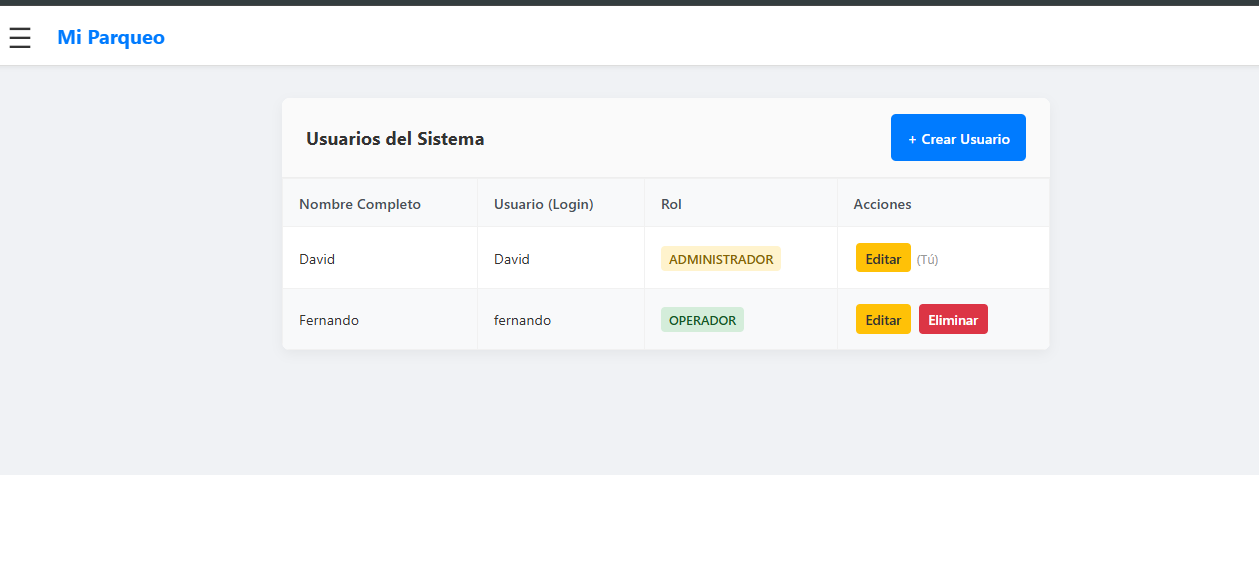Click the (Tú) label beside Editar
The width and height of the screenshot is (1259, 567).
coord(927,259)
